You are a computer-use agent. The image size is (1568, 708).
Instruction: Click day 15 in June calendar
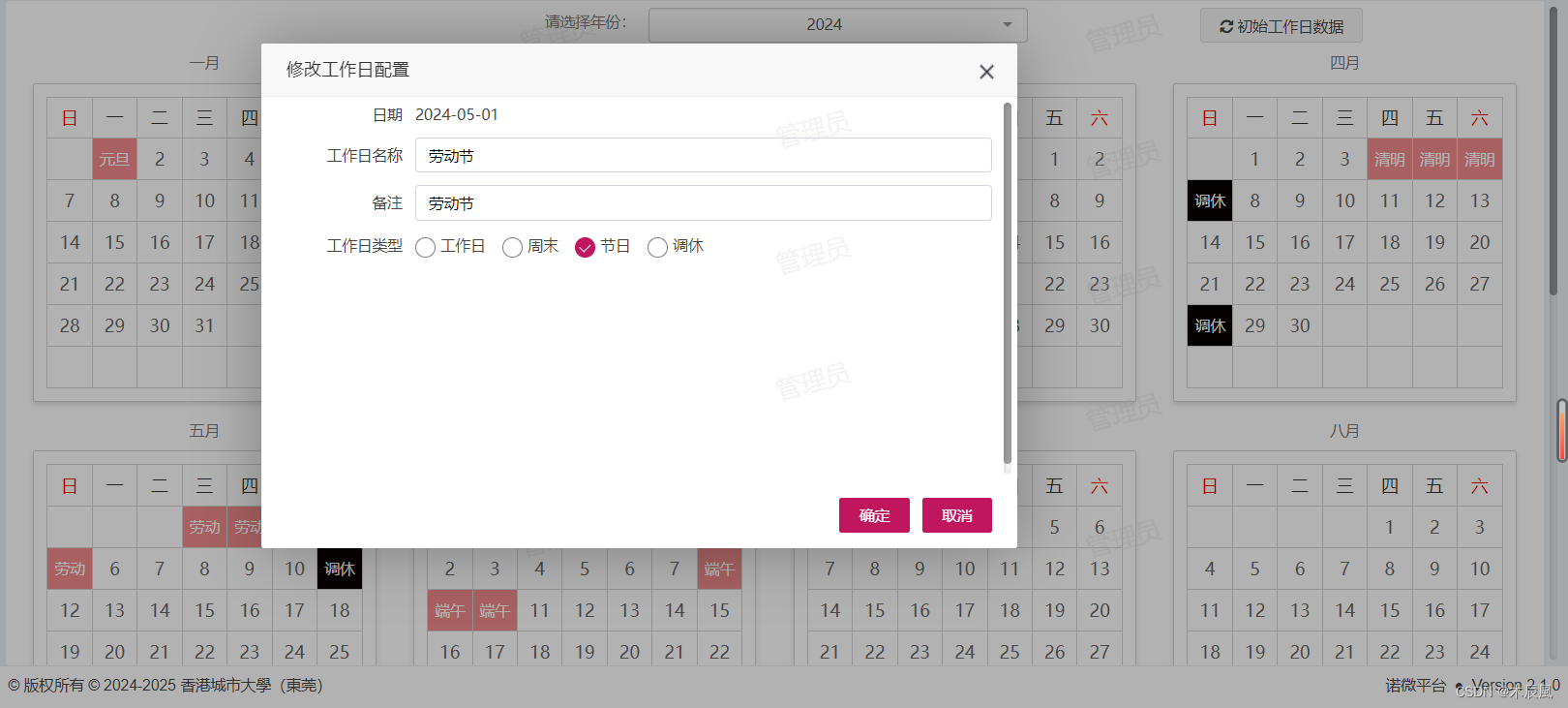tap(719, 610)
